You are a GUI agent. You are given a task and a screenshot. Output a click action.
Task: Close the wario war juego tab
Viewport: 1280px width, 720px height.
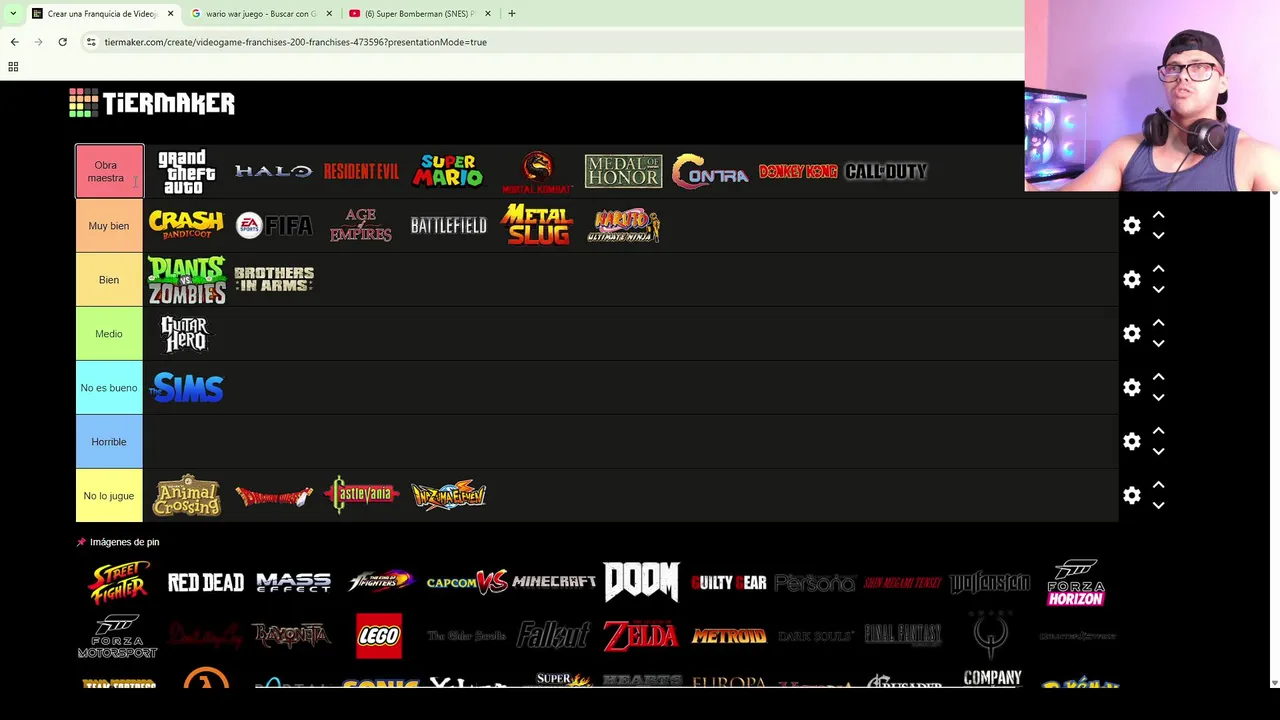(329, 14)
